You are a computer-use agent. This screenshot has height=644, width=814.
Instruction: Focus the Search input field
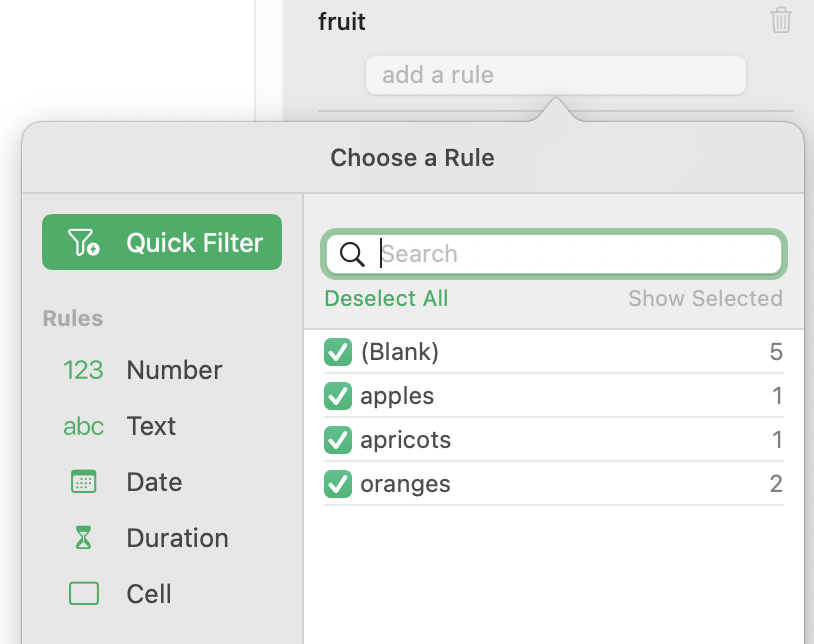[x=554, y=254]
